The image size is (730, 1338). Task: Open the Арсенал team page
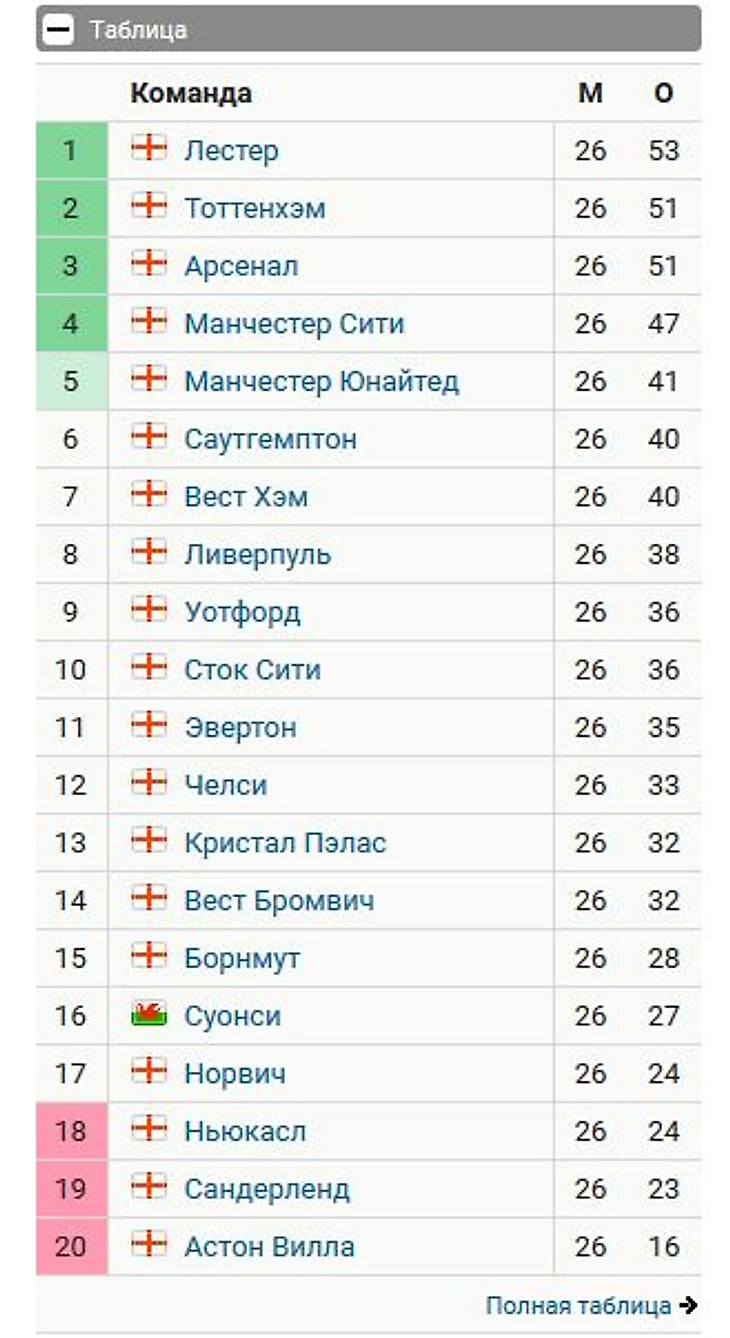(x=241, y=266)
